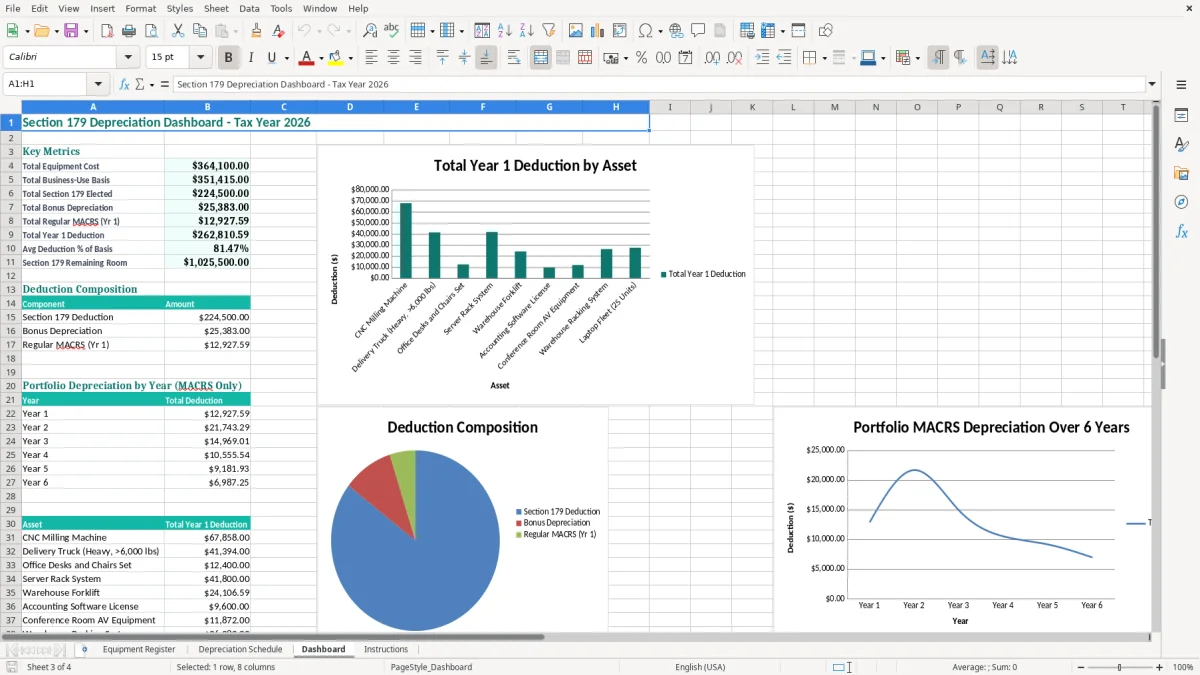Expand the formula bar arrow
The height and width of the screenshot is (675, 1200).
tap(1153, 85)
